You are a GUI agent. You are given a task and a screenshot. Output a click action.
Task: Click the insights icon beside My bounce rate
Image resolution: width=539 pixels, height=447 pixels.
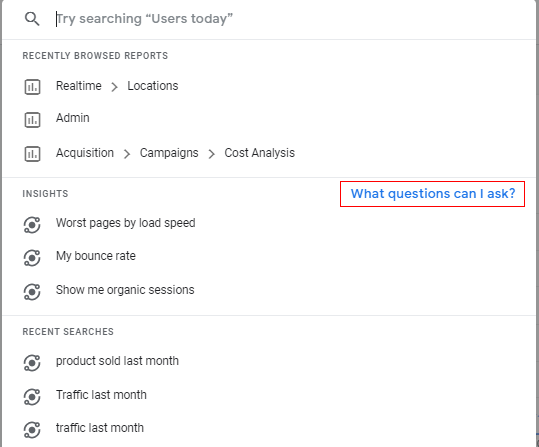pos(32,258)
